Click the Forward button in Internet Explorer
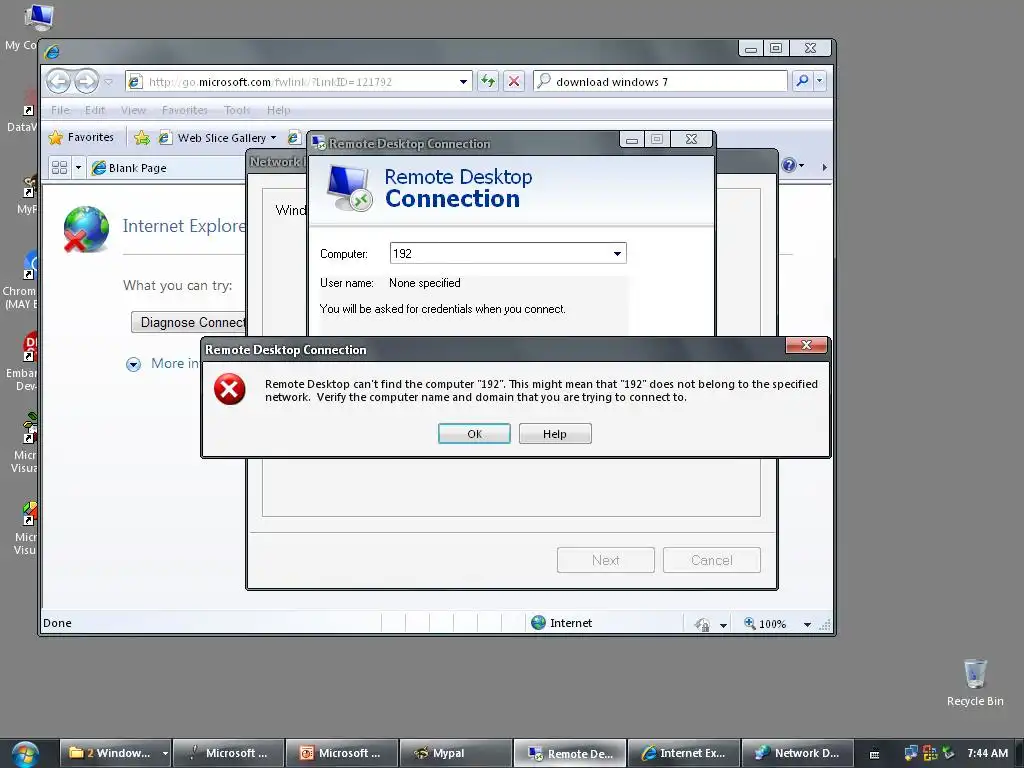The image size is (1024, 768). (86, 82)
